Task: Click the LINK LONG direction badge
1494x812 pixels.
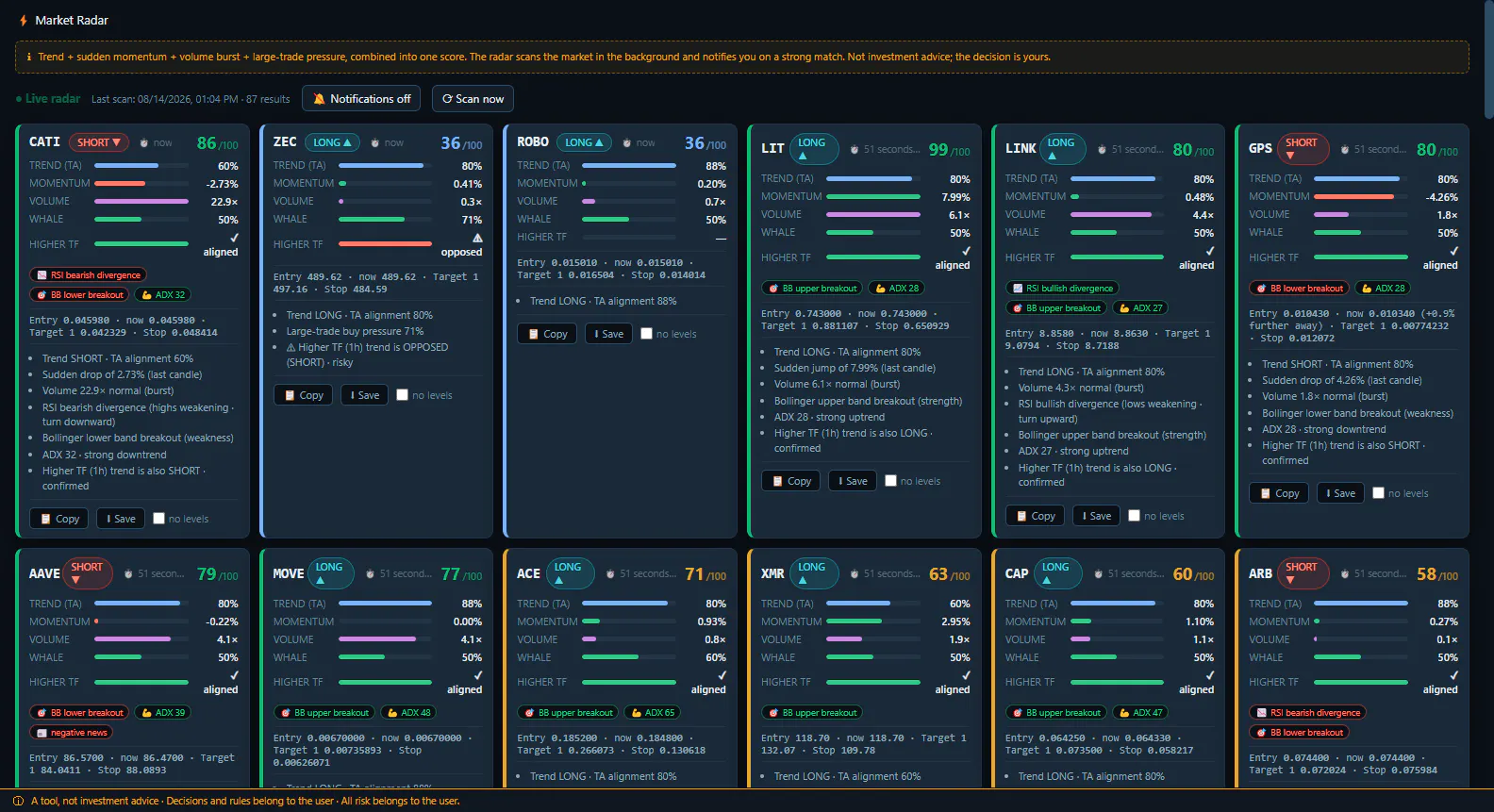Action: 1061,149
